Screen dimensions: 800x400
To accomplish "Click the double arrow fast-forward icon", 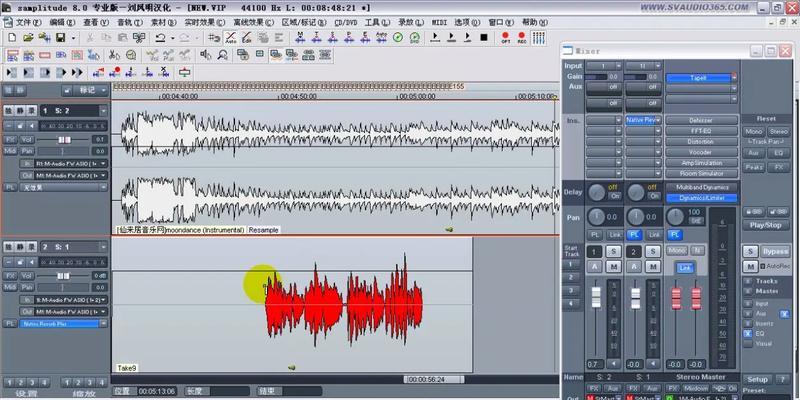I will (x=77, y=72).
